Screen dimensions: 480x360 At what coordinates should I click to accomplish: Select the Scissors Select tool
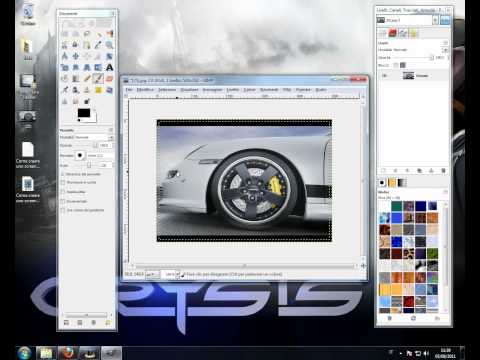64,45
